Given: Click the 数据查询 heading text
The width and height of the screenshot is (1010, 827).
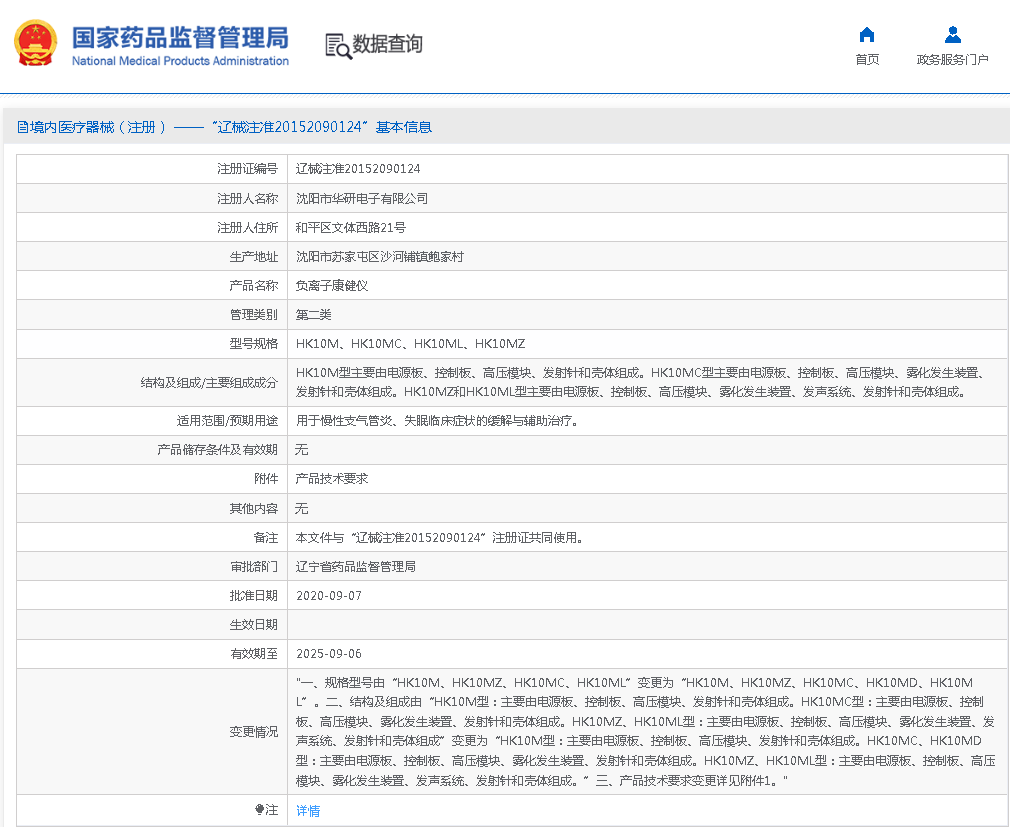Looking at the screenshot, I should (x=388, y=44).
